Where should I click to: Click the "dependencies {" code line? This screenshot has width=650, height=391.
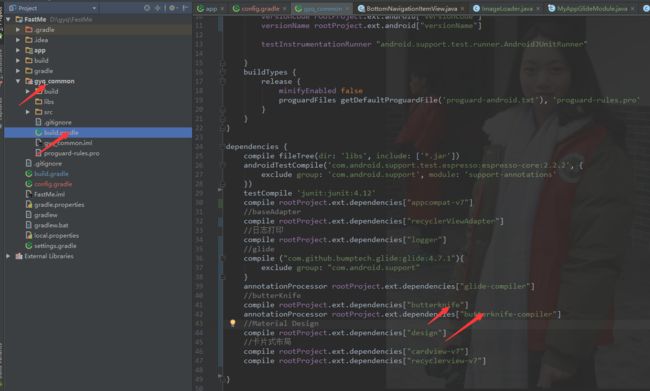pos(256,146)
